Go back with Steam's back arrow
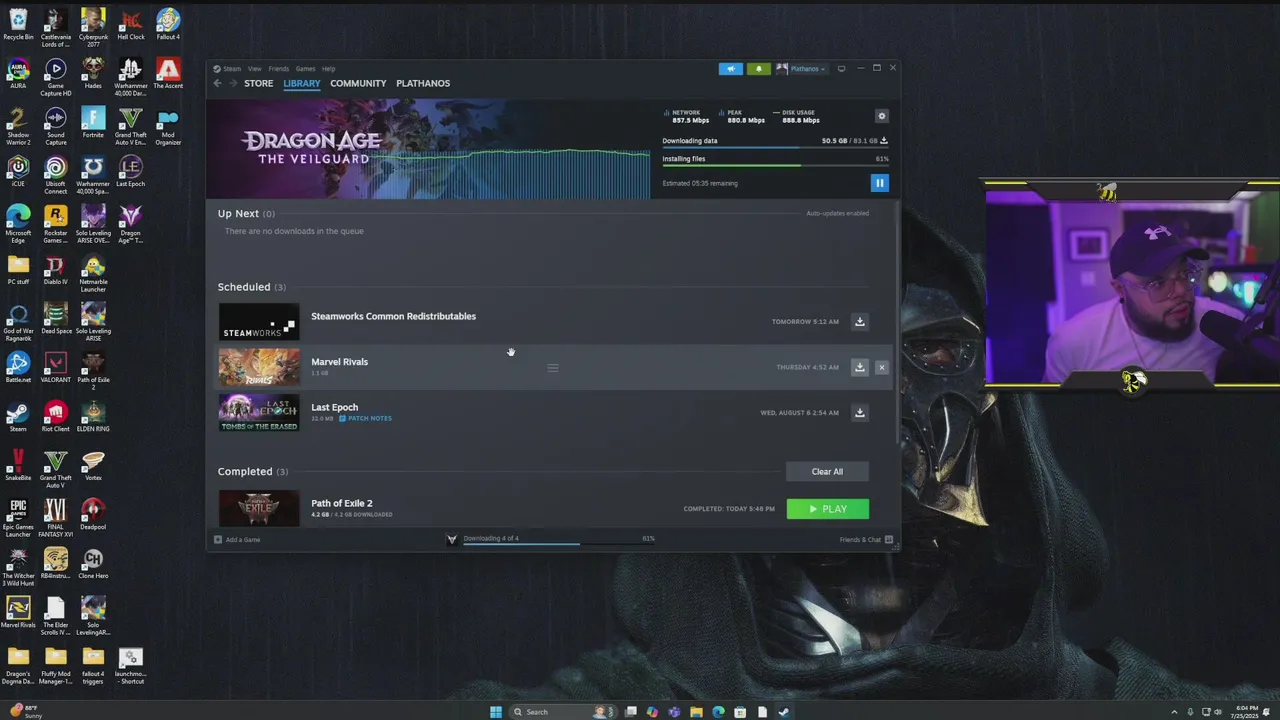 pyautogui.click(x=218, y=83)
